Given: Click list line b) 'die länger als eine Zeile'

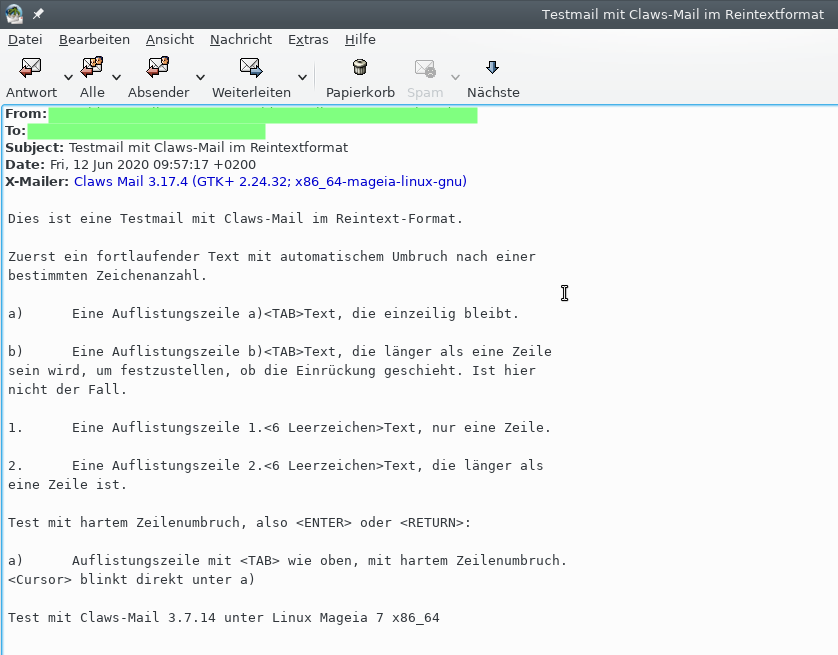Looking at the screenshot, I should tap(280, 352).
